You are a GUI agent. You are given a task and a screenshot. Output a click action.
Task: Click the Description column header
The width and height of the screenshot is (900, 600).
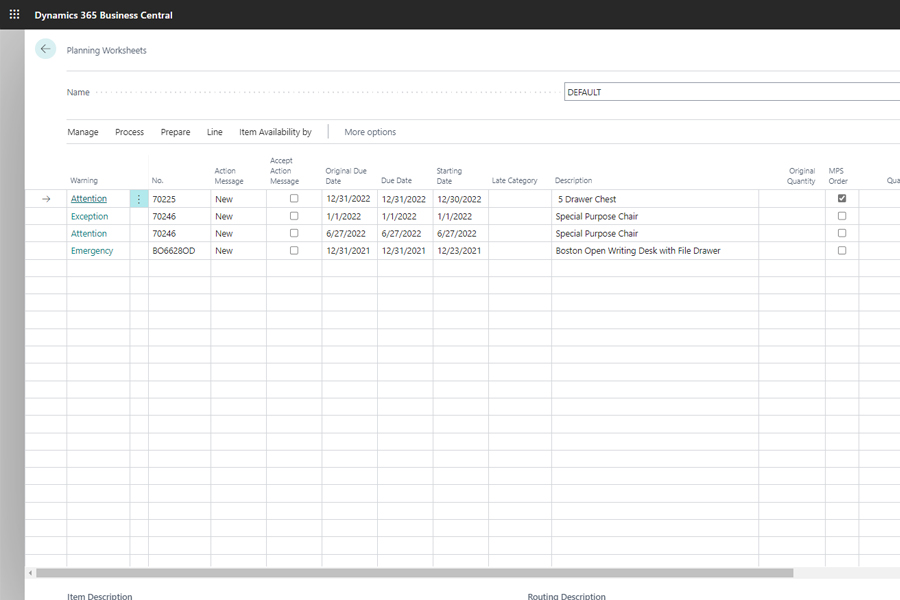click(573, 180)
